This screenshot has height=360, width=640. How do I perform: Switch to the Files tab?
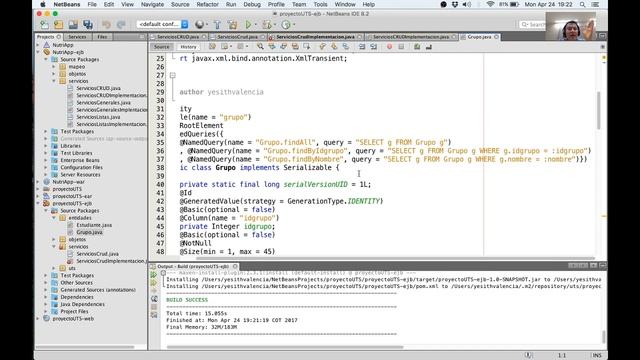102,37
